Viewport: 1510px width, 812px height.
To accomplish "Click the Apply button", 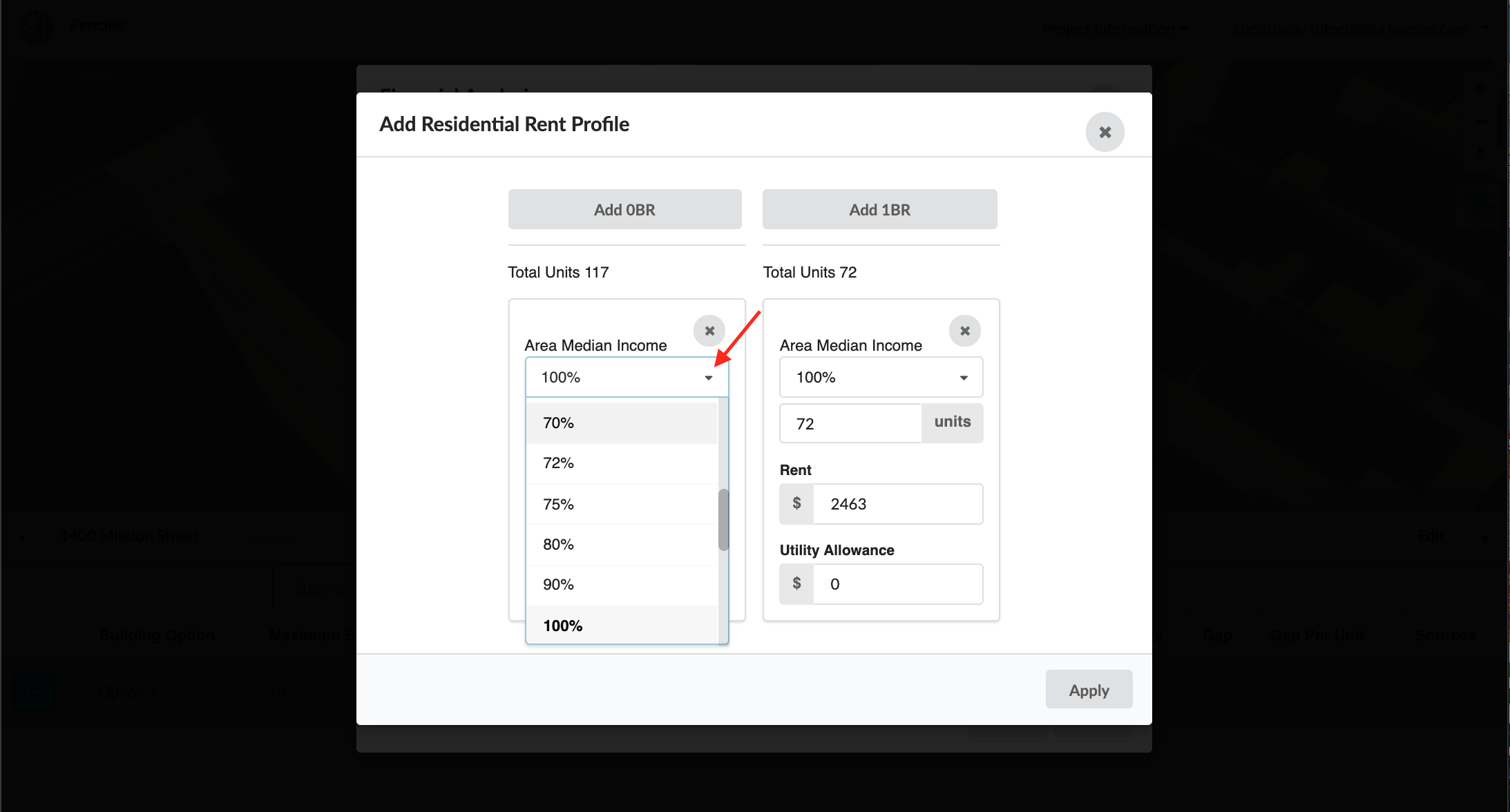I will (x=1088, y=690).
